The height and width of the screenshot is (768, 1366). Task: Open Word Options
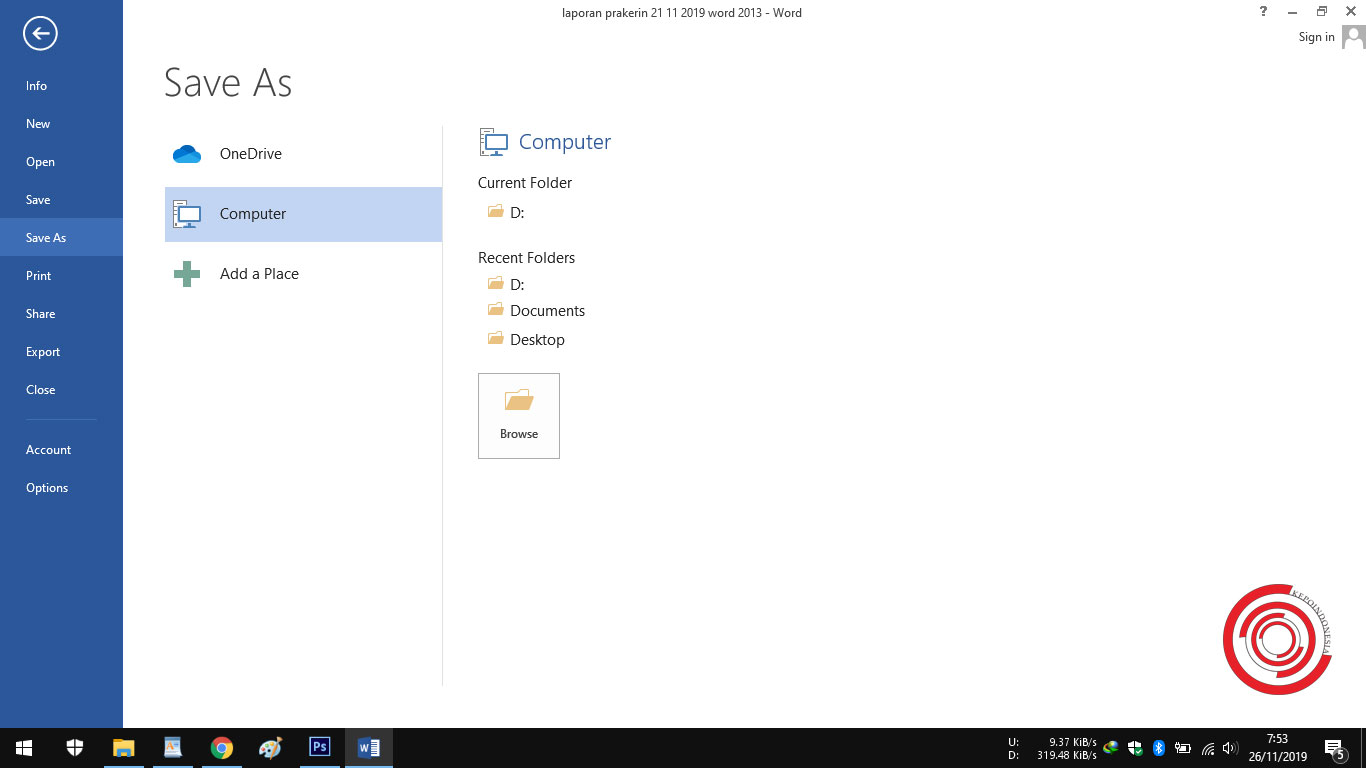click(46, 487)
